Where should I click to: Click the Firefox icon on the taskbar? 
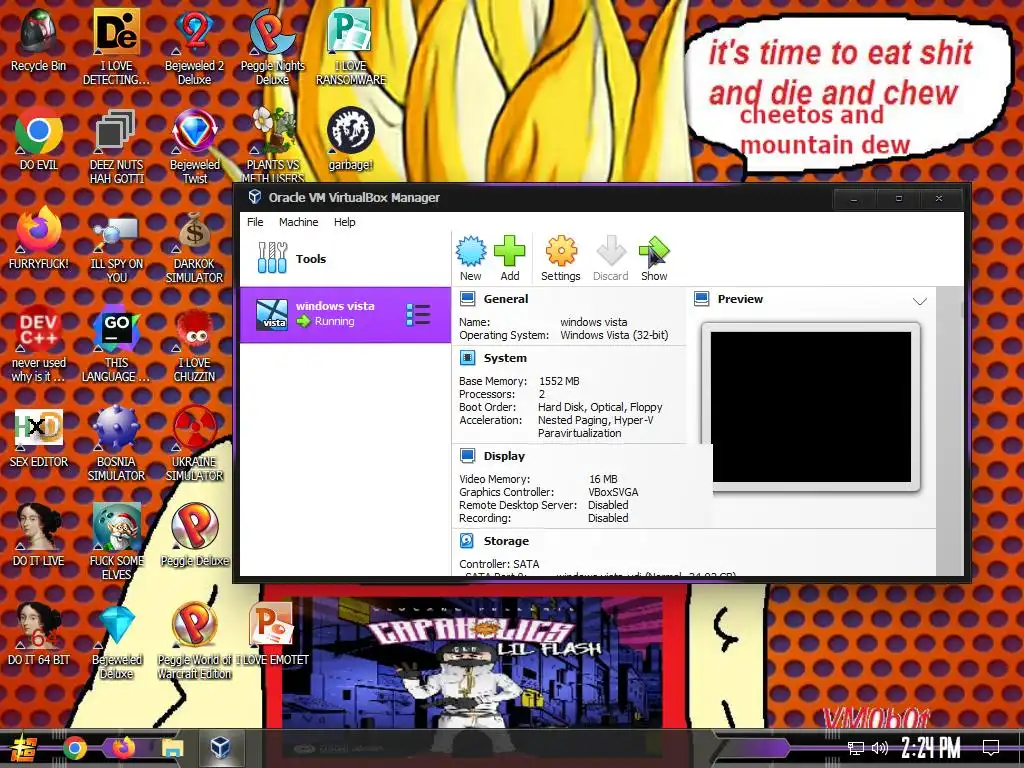point(123,747)
